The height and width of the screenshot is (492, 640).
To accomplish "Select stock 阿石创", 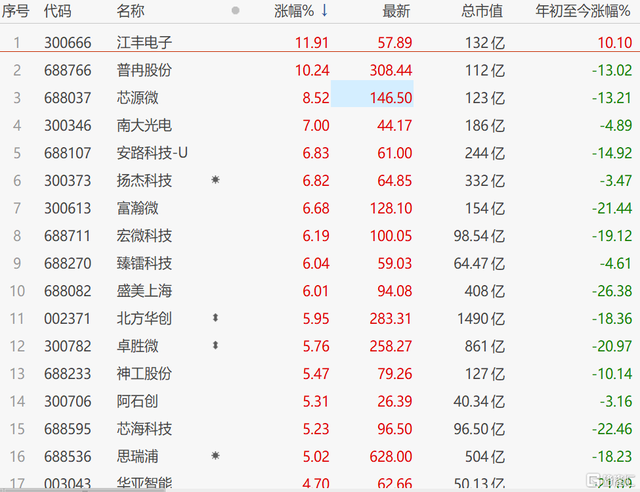I will [x=138, y=401].
